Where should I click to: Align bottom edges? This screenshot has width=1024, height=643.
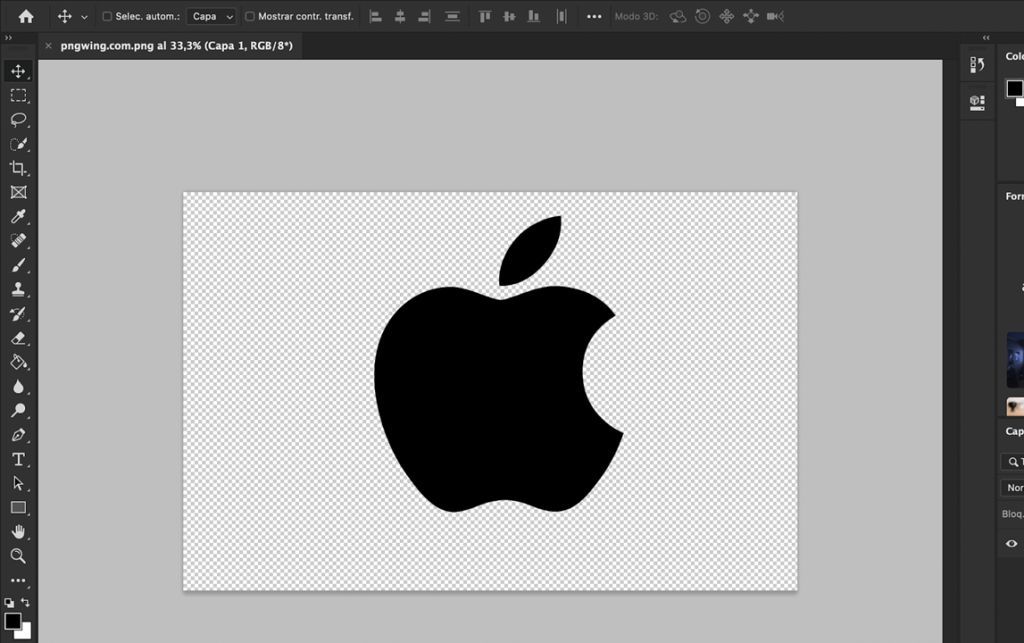(534, 16)
